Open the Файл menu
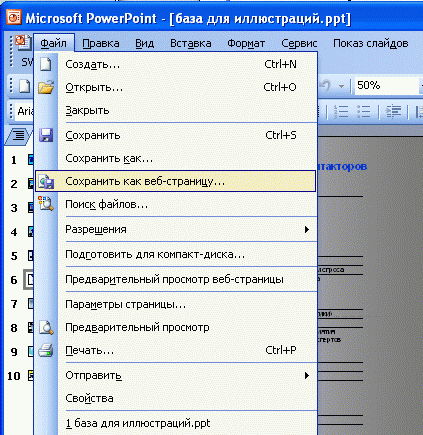 point(53,43)
